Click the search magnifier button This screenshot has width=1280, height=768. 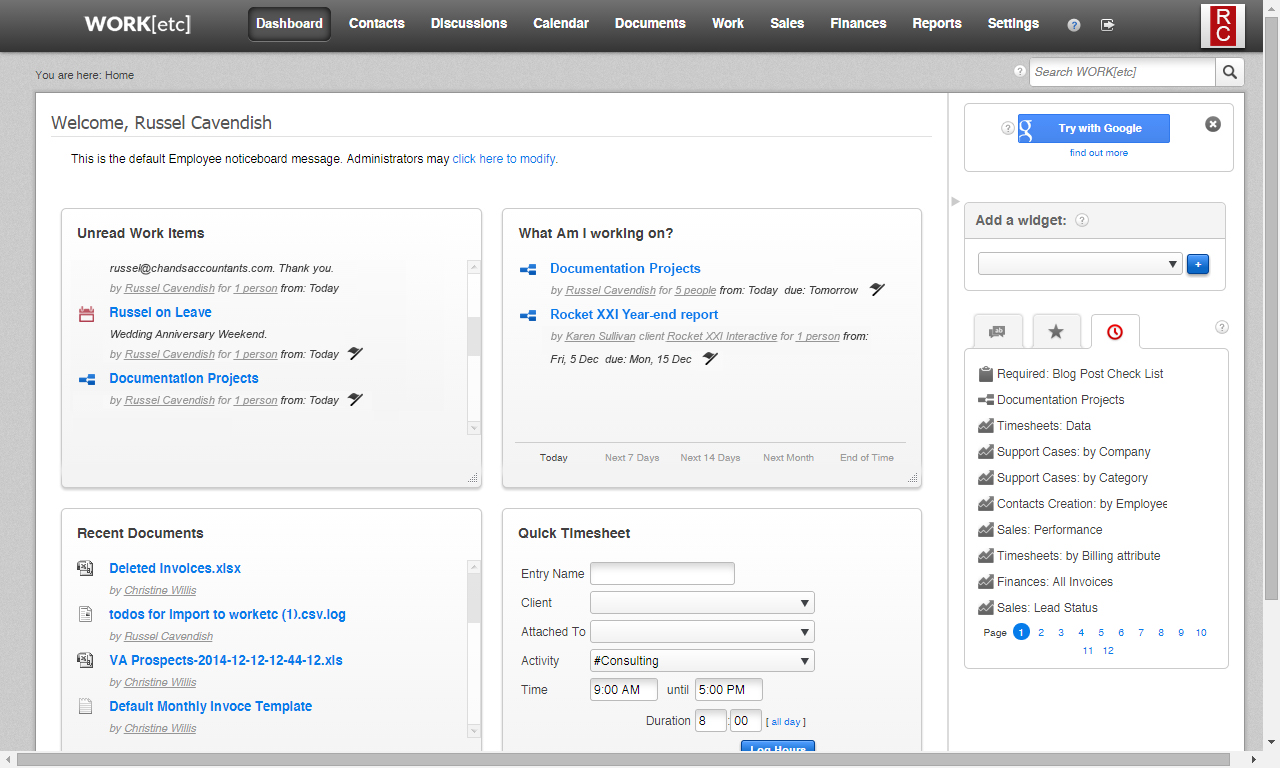point(1230,72)
